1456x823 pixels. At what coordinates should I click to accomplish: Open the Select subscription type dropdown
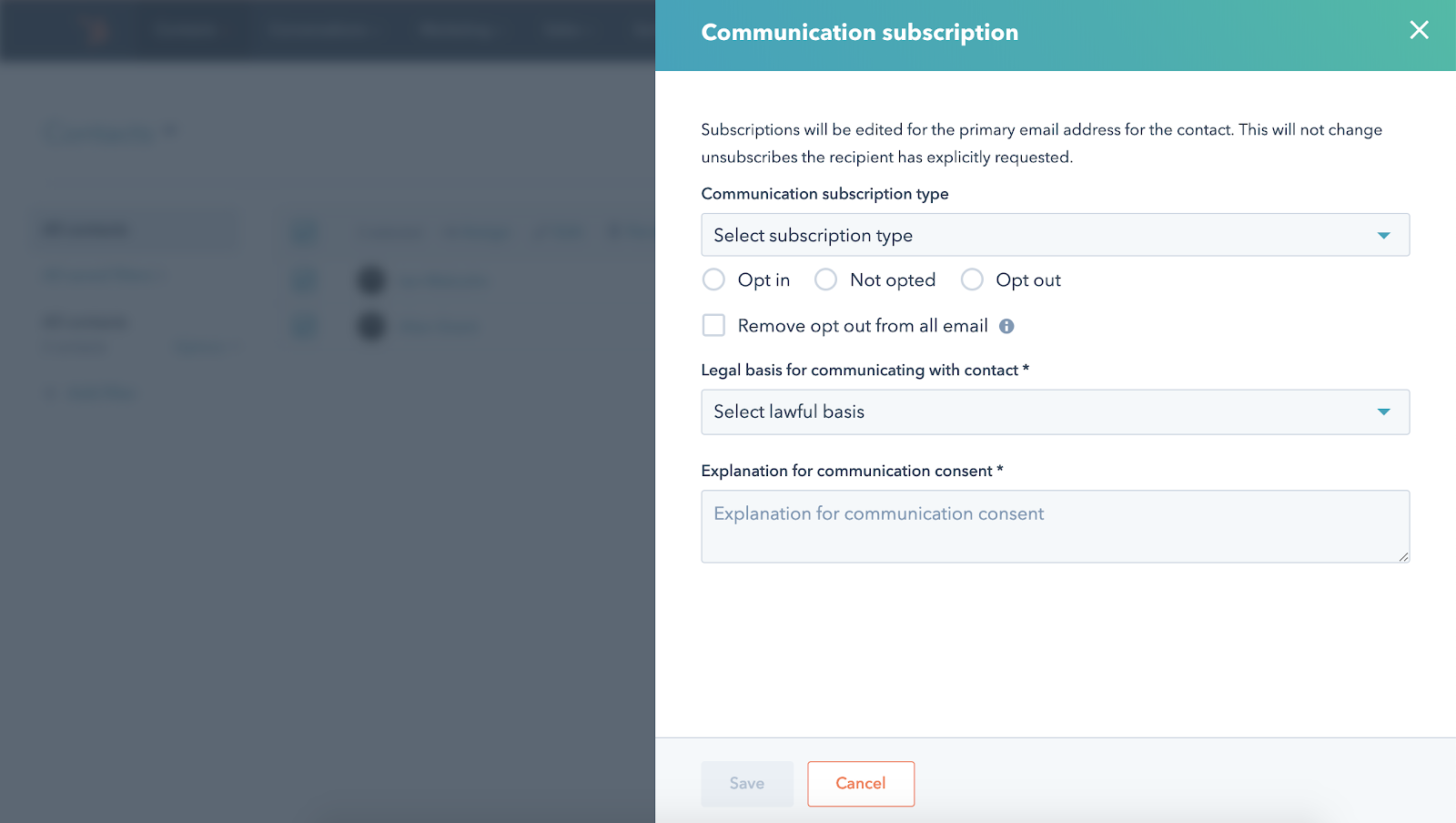(1055, 235)
